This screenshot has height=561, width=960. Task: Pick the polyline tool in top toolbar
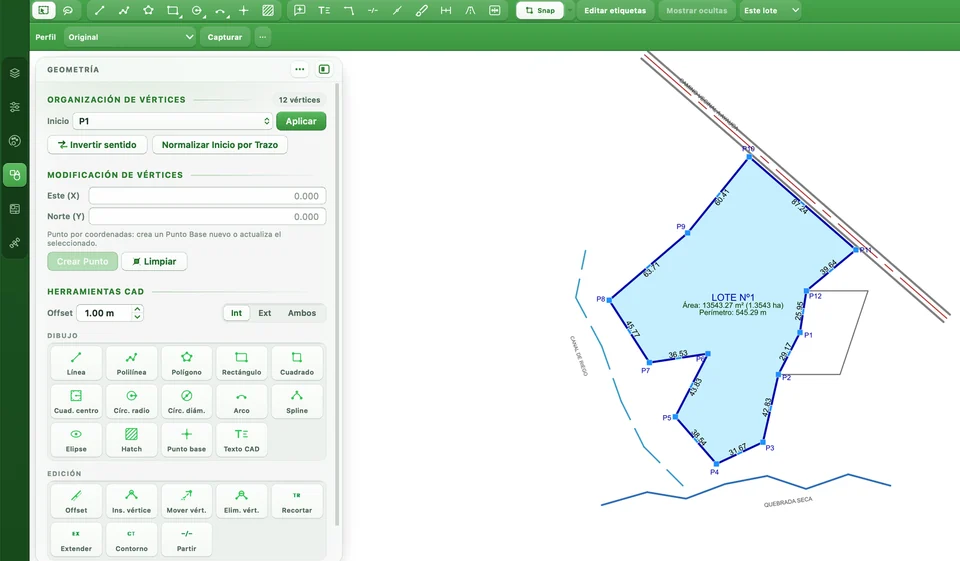pos(124,10)
